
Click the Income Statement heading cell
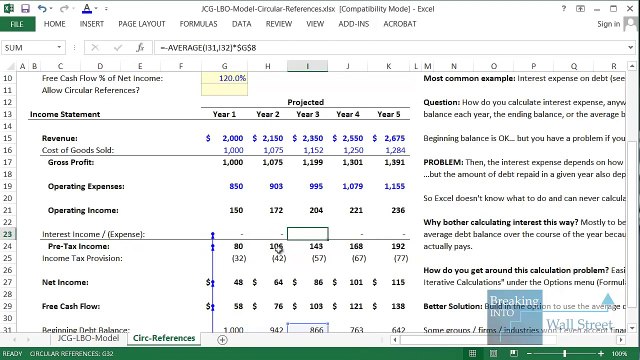coord(65,114)
